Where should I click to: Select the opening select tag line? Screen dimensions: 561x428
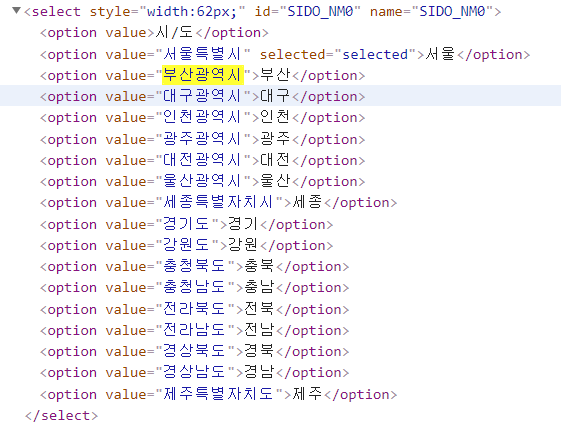(x=263, y=11)
